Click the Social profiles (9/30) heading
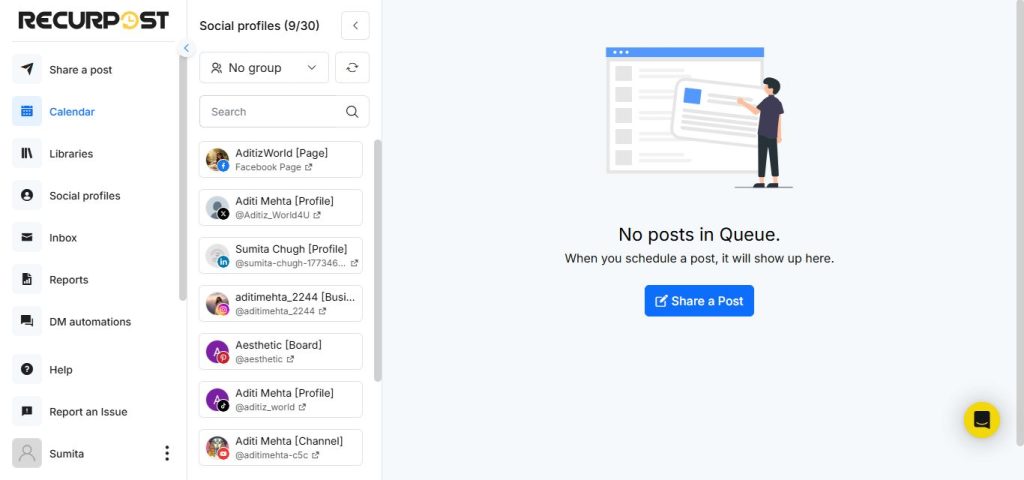 tap(259, 25)
